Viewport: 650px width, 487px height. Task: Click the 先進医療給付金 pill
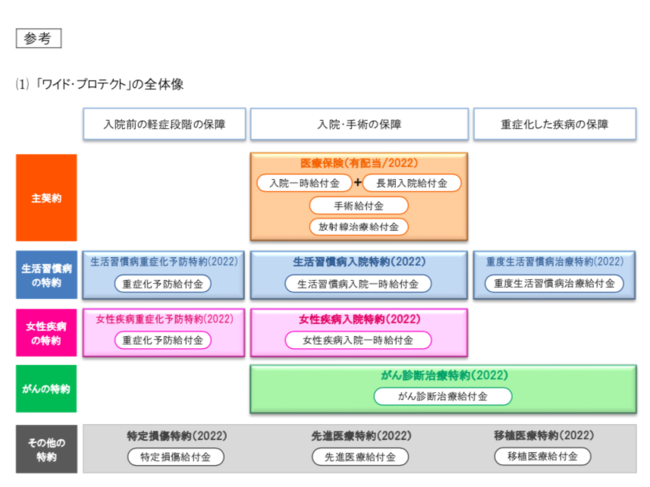coord(360,457)
